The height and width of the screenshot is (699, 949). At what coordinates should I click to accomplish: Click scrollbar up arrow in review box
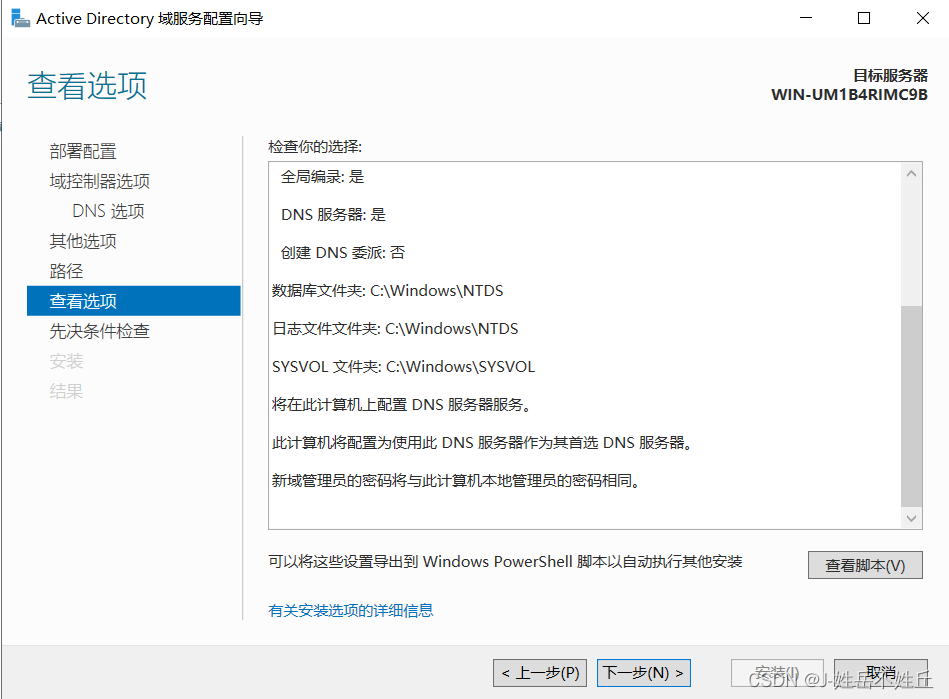click(x=911, y=174)
